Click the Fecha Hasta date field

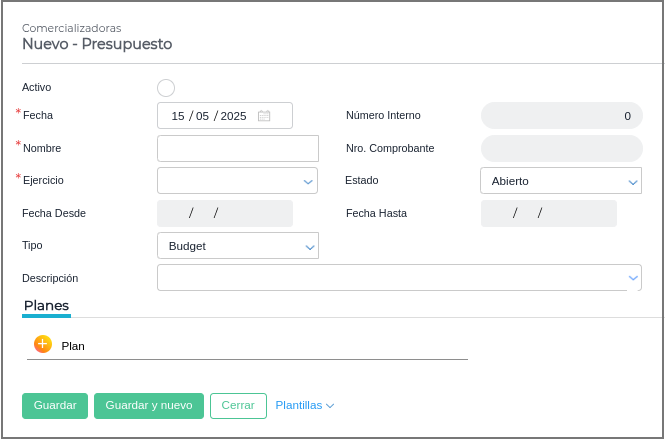[548, 213]
